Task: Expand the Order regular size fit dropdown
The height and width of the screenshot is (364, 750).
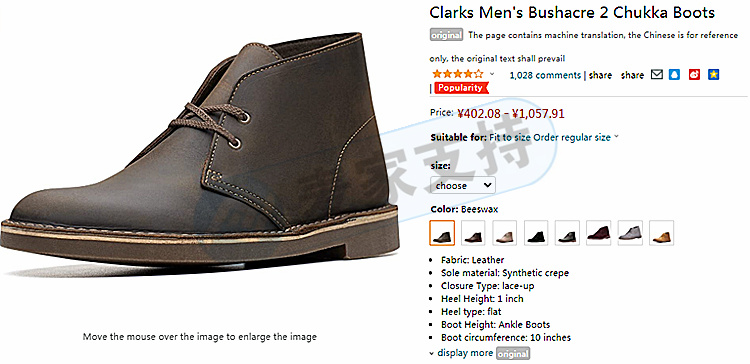Action: coord(576,137)
